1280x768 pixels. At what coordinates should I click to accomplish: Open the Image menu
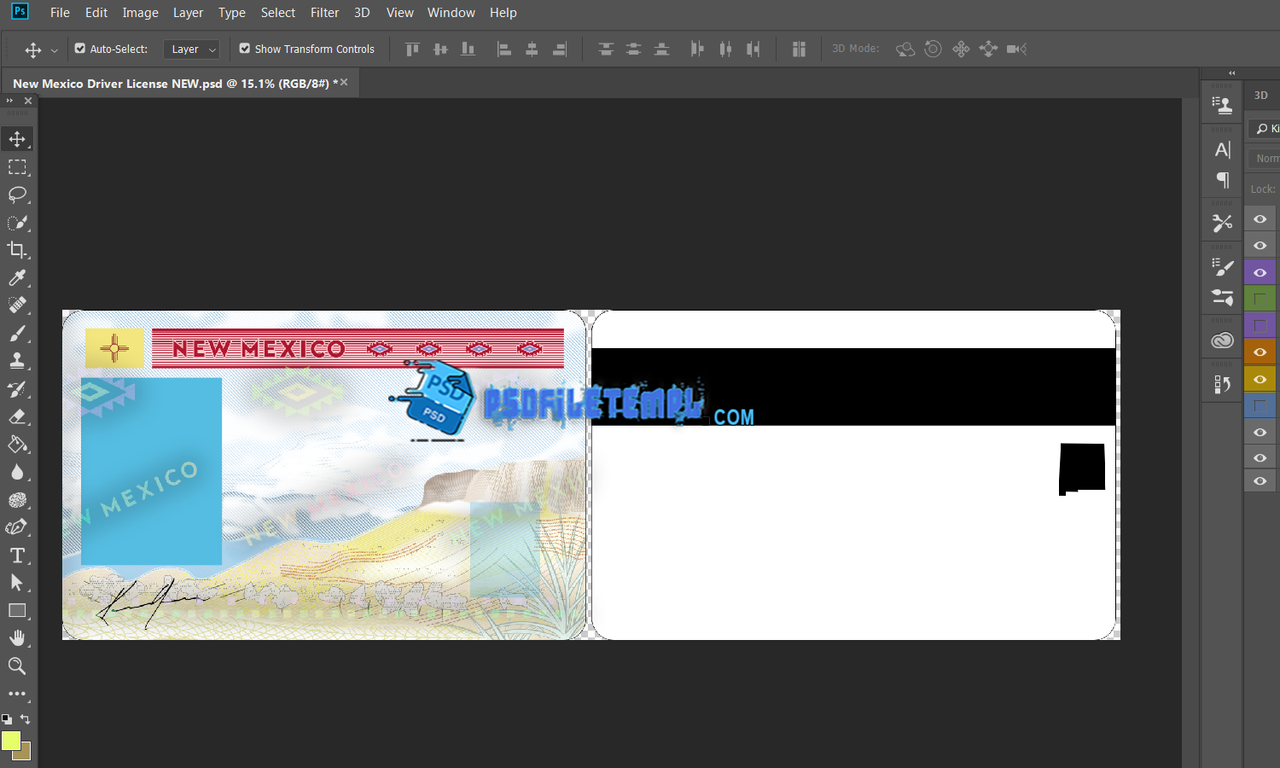coord(140,13)
